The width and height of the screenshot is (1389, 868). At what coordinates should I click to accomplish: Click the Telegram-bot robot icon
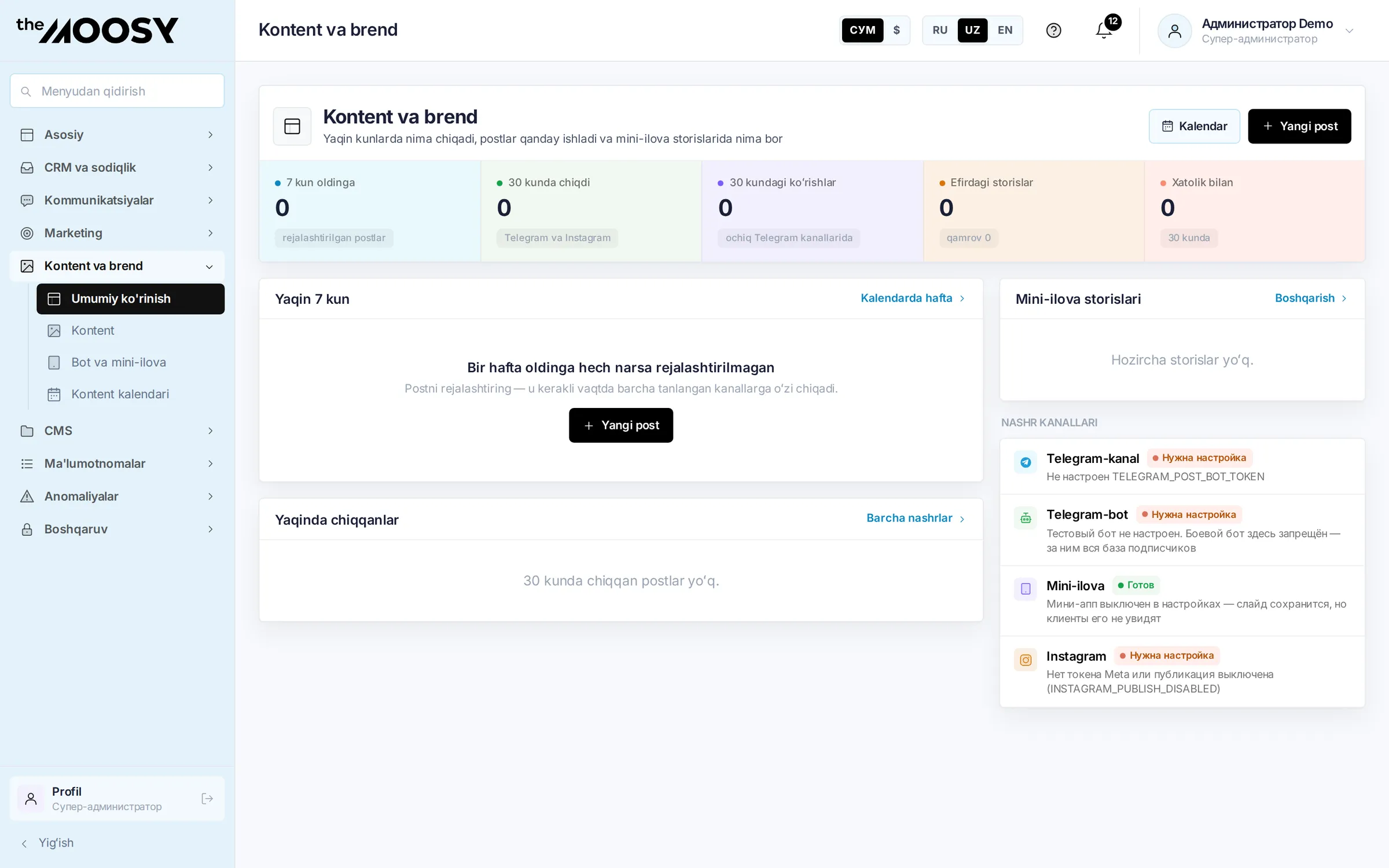coord(1026,518)
